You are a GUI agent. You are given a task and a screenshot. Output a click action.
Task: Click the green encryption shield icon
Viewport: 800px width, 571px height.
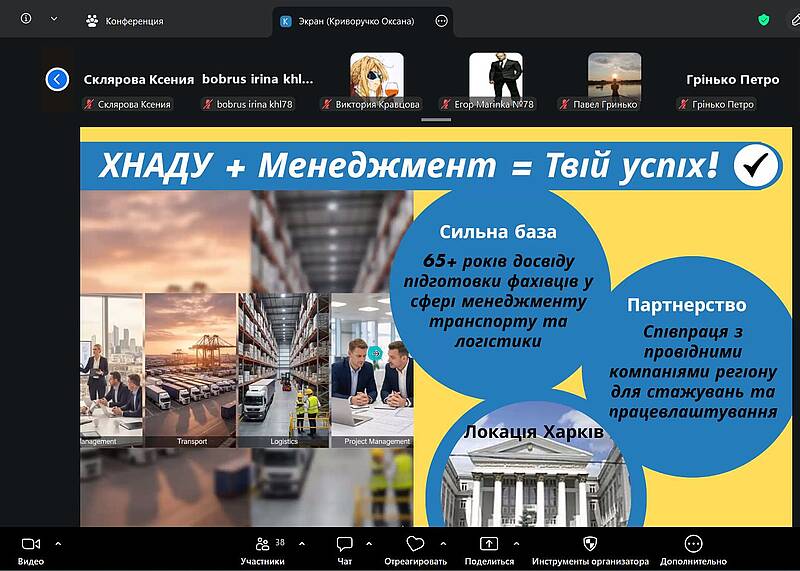(x=764, y=20)
